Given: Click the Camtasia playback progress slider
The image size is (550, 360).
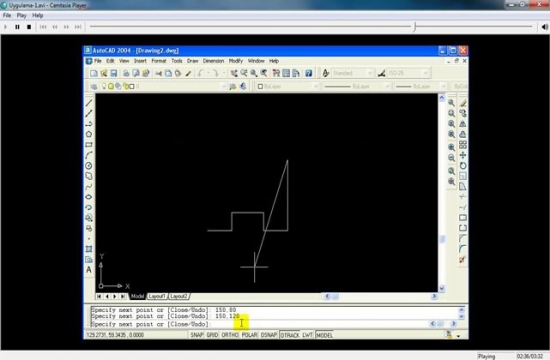Looking at the screenshot, I should (311, 26).
